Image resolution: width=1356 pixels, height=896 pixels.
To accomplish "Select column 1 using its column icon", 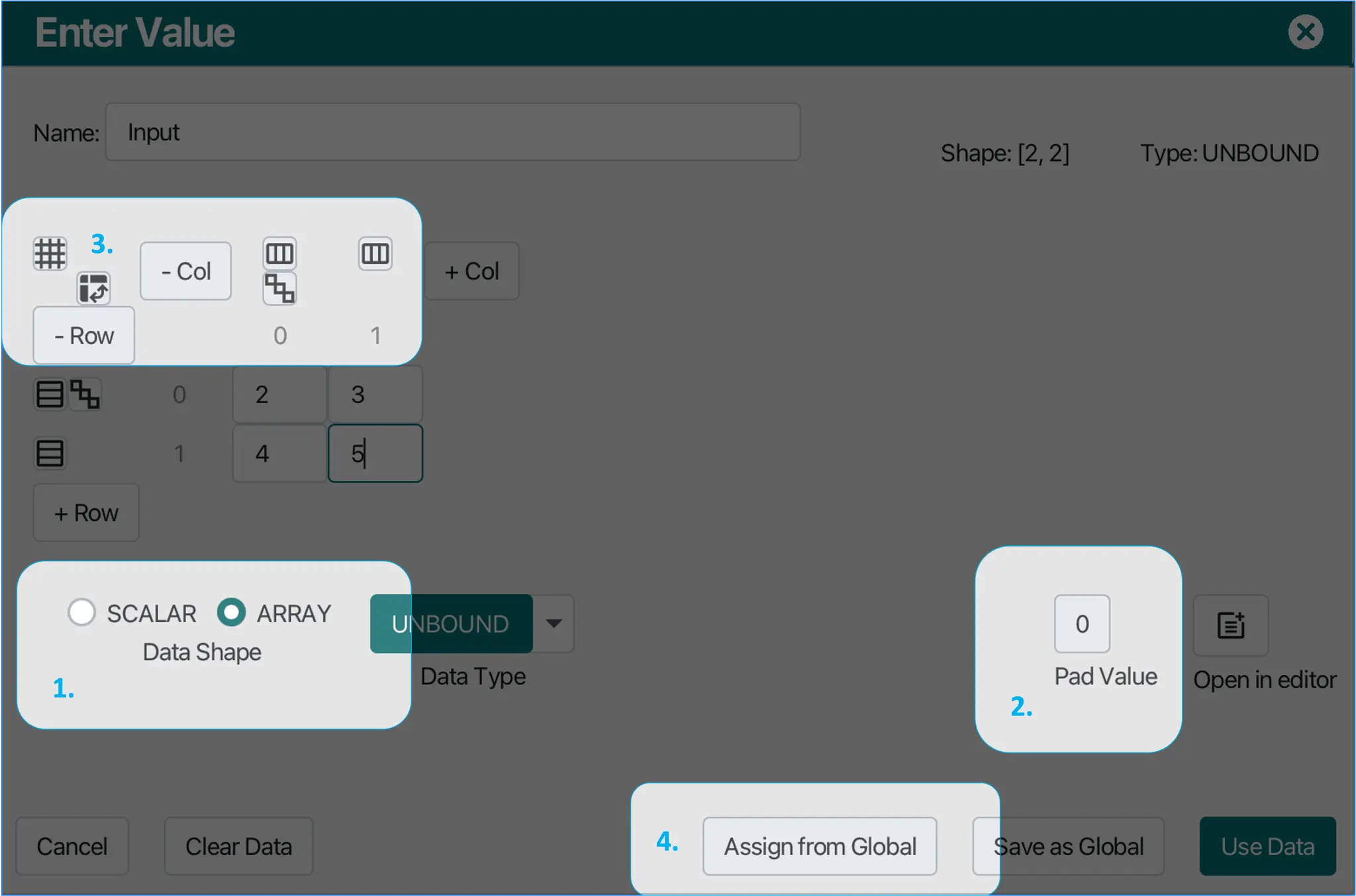I will 375,253.
